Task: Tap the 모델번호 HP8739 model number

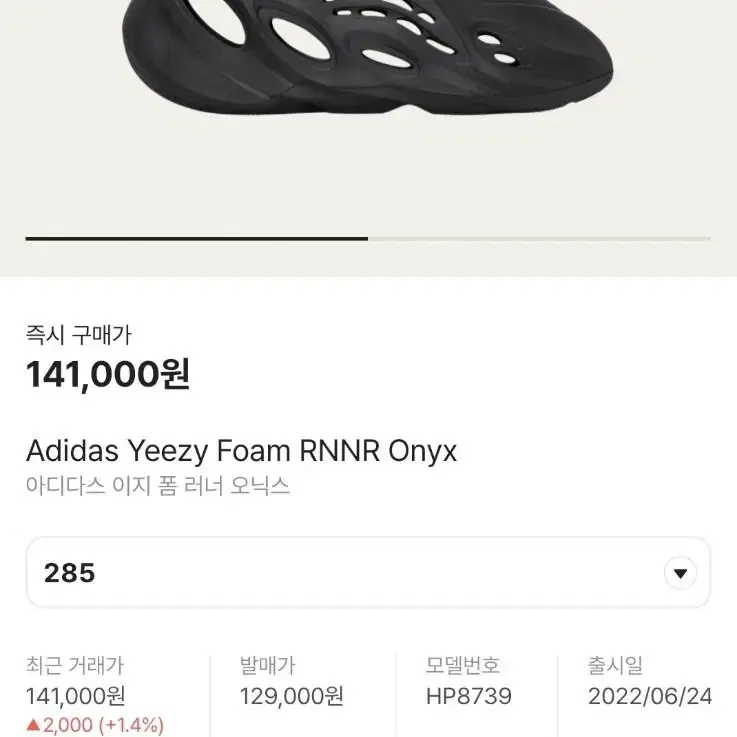Action: tap(469, 681)
